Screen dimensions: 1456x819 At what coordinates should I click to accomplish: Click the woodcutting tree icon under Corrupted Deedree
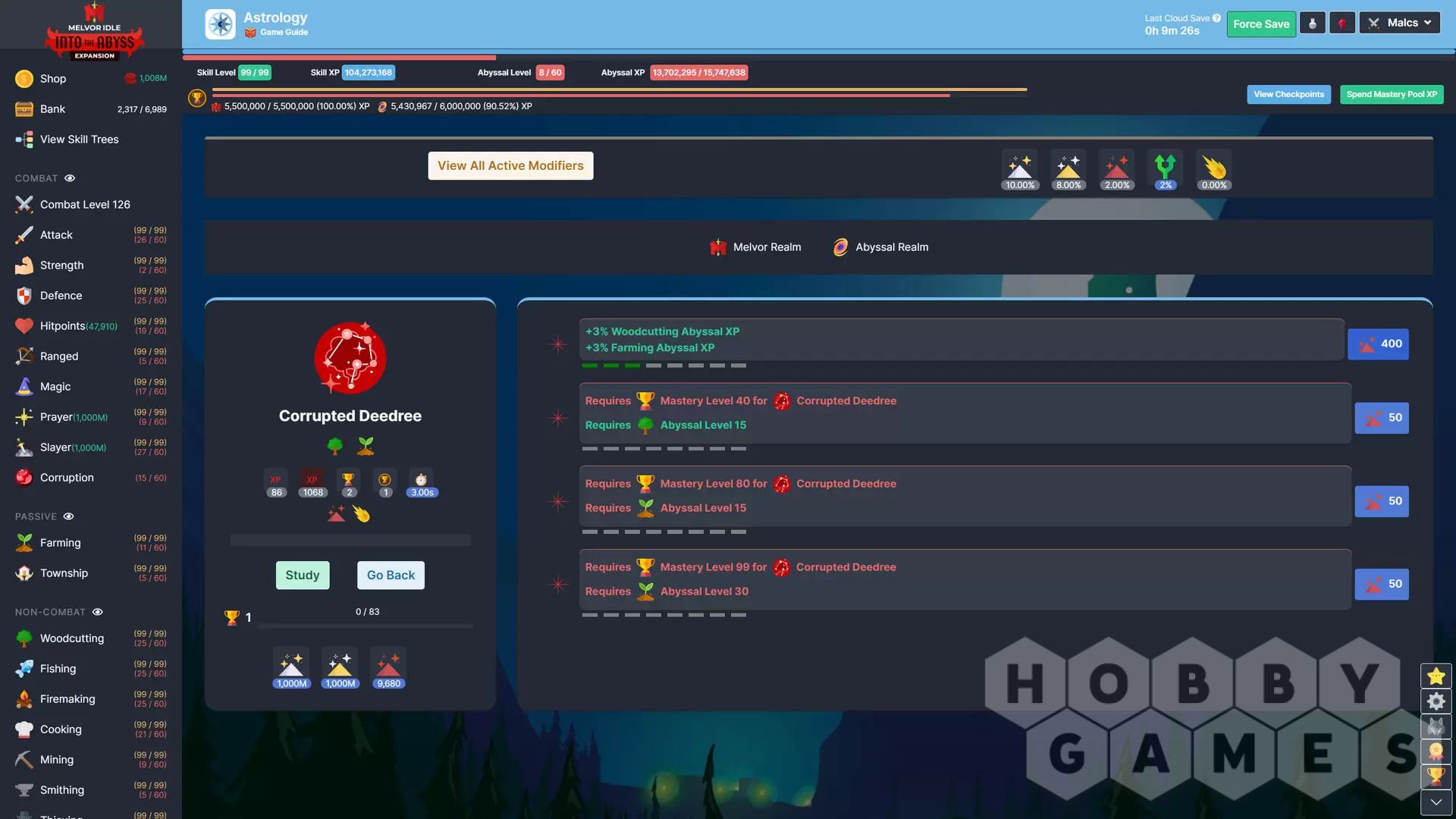[x=334, y=447]
